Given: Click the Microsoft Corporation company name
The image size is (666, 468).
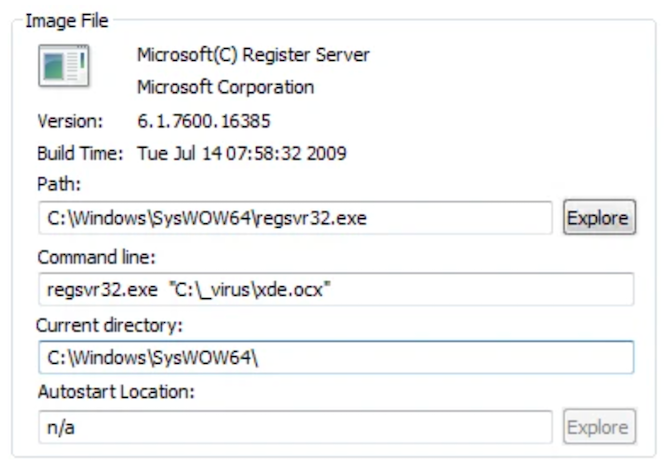Looking at the screenshot, I should pyautogui.click(x=225, y=87).
